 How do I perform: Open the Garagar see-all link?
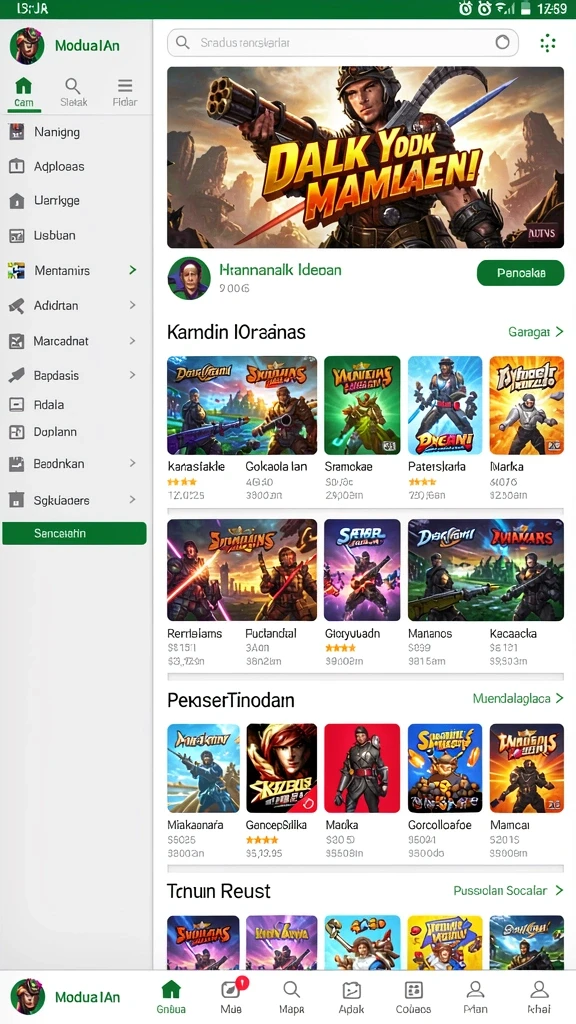(x=536, y=332)
